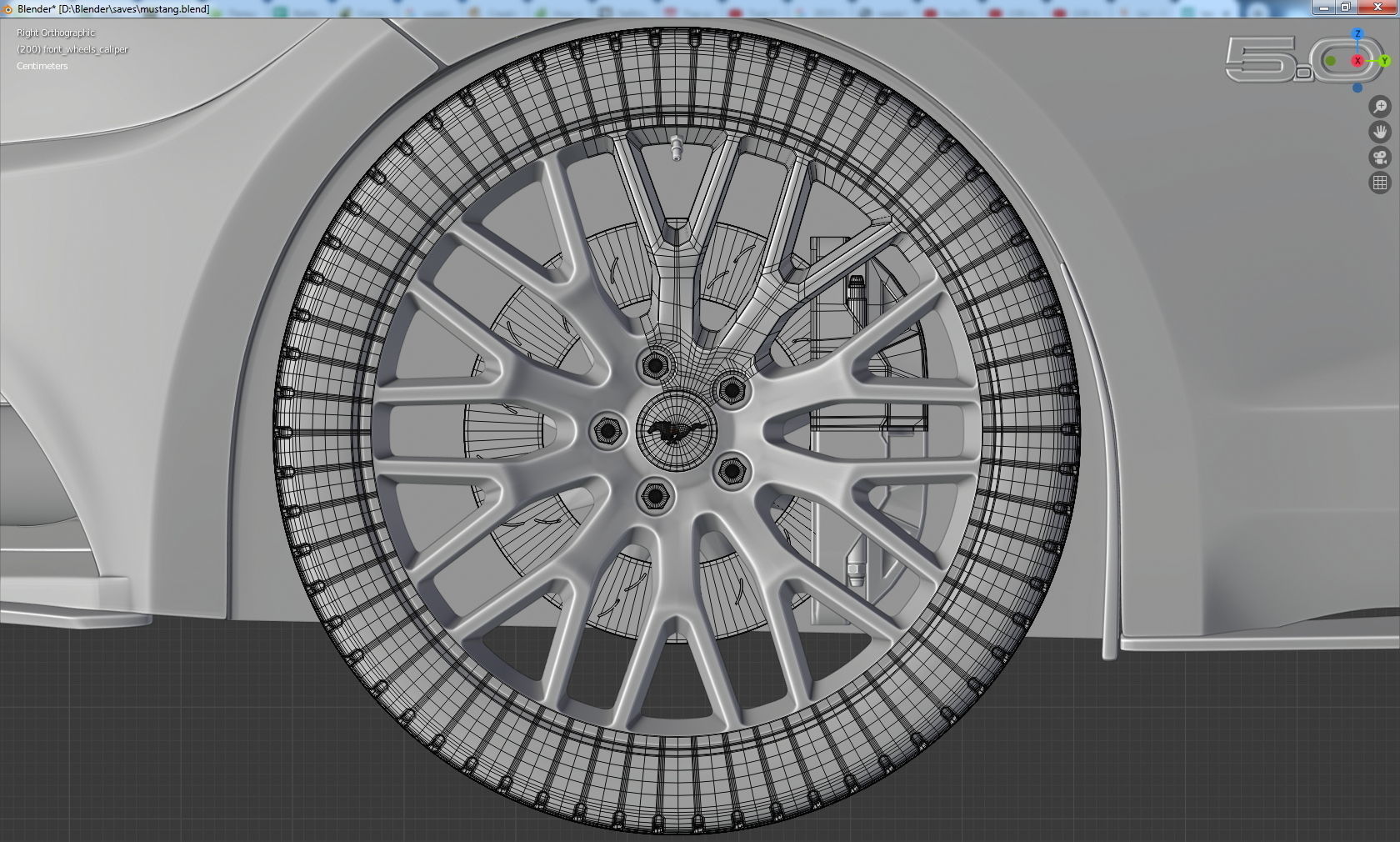1400x842 pixels.
Task: Click the negative Z axis gizmo dot
Action: (1357, 88)
